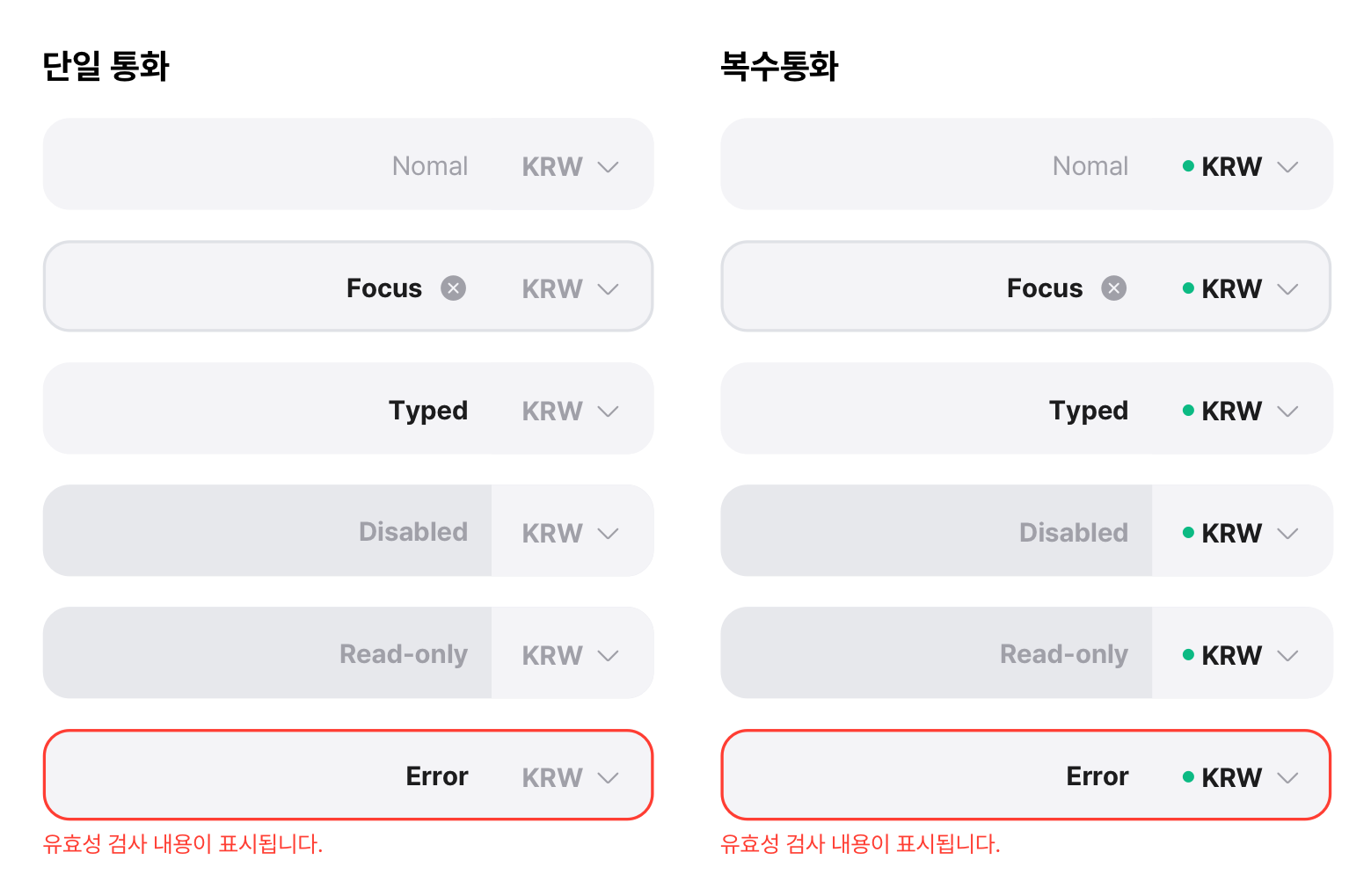Click chevron arrow in multi-currency Typed row

tap(1287, 412)
